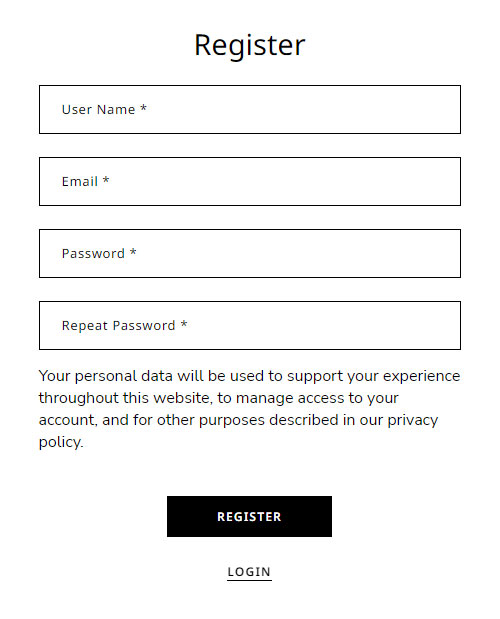Click the 'Password *' placeholder label

(x=99, y=253)
